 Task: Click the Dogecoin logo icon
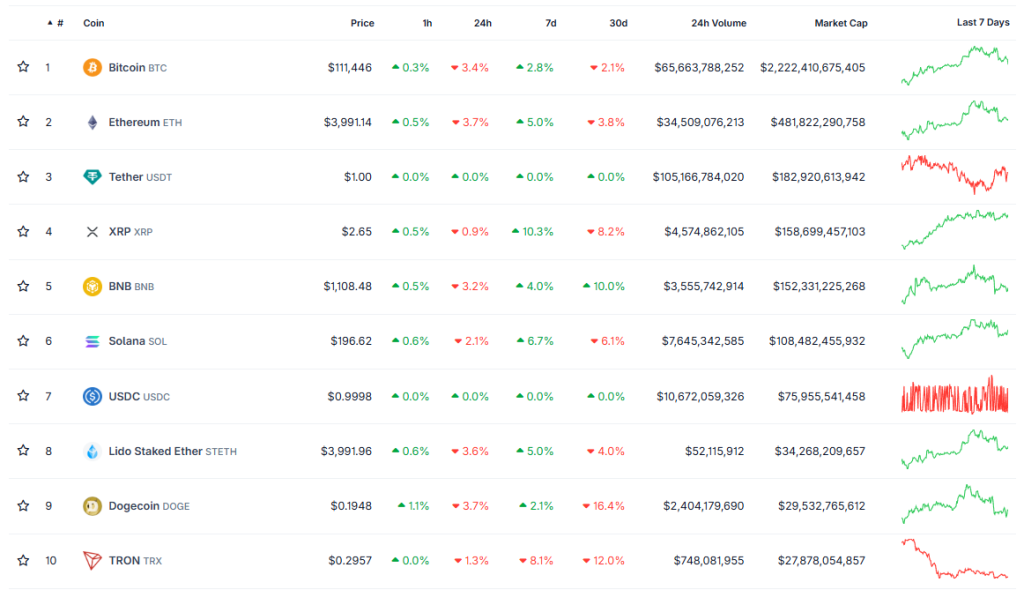[x=92, y=506]
